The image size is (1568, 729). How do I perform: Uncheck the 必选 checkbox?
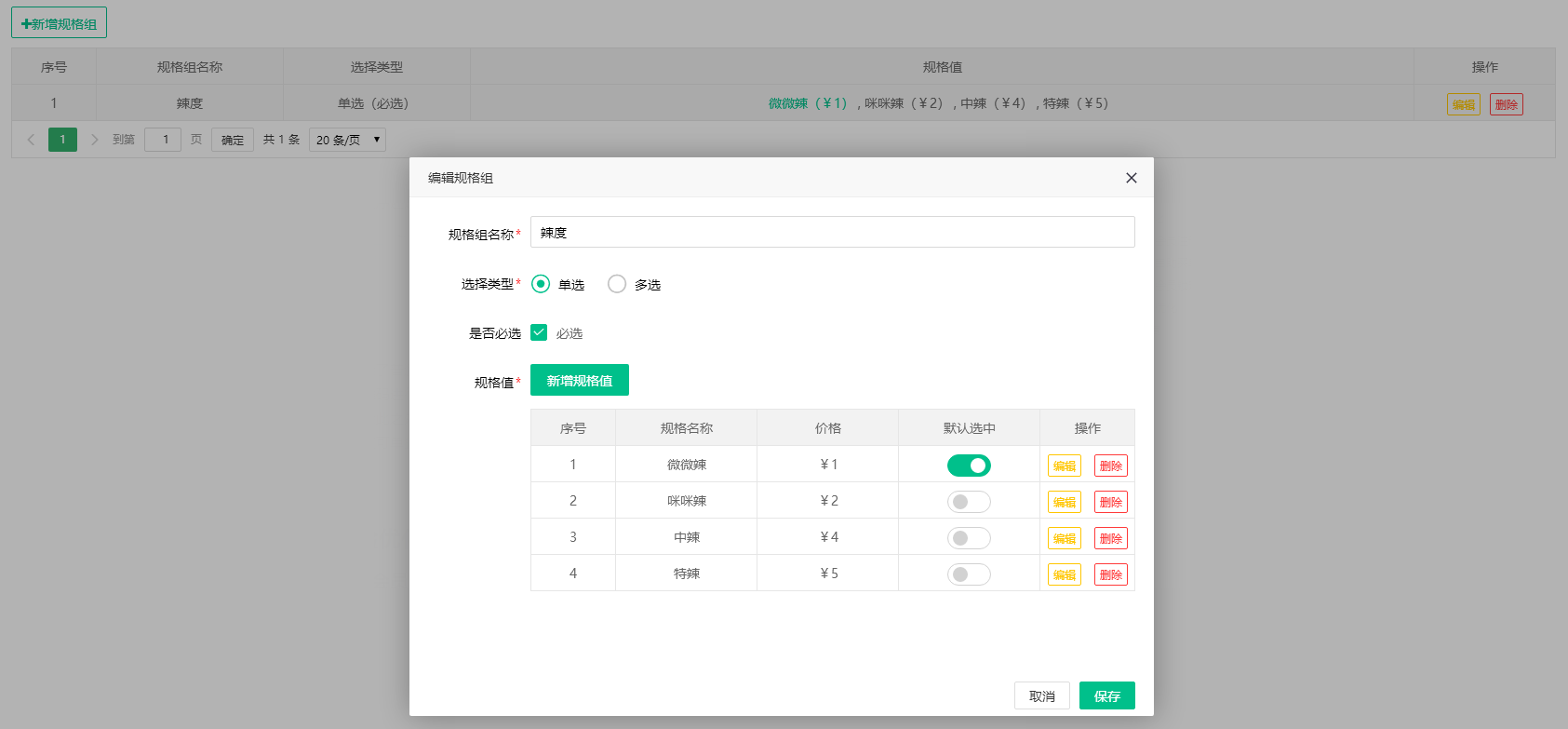coord(539,332)
